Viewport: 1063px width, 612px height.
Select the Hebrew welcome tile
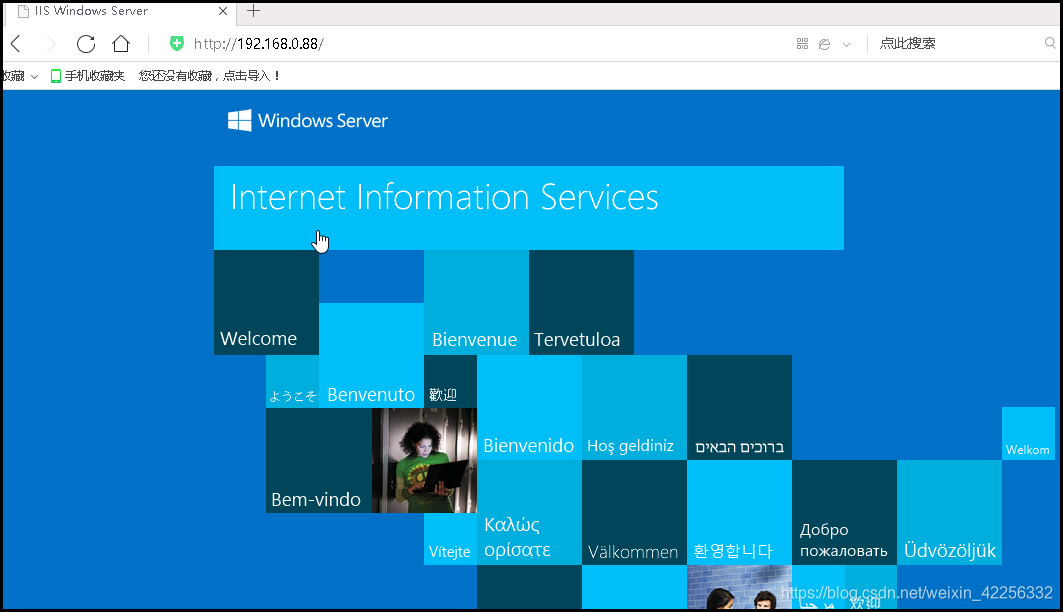coord(739,407)
